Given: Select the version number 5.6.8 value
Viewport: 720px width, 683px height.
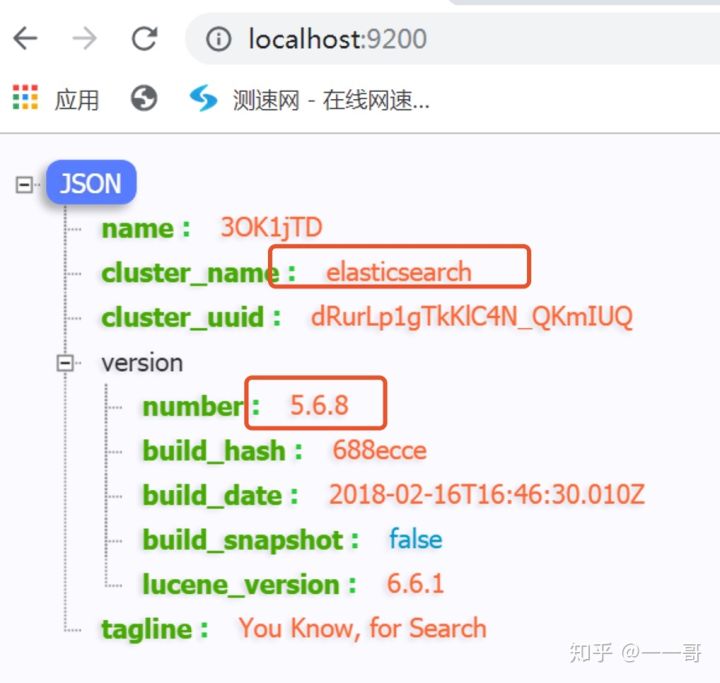Looking at the screenshot, I should point(320,405).
